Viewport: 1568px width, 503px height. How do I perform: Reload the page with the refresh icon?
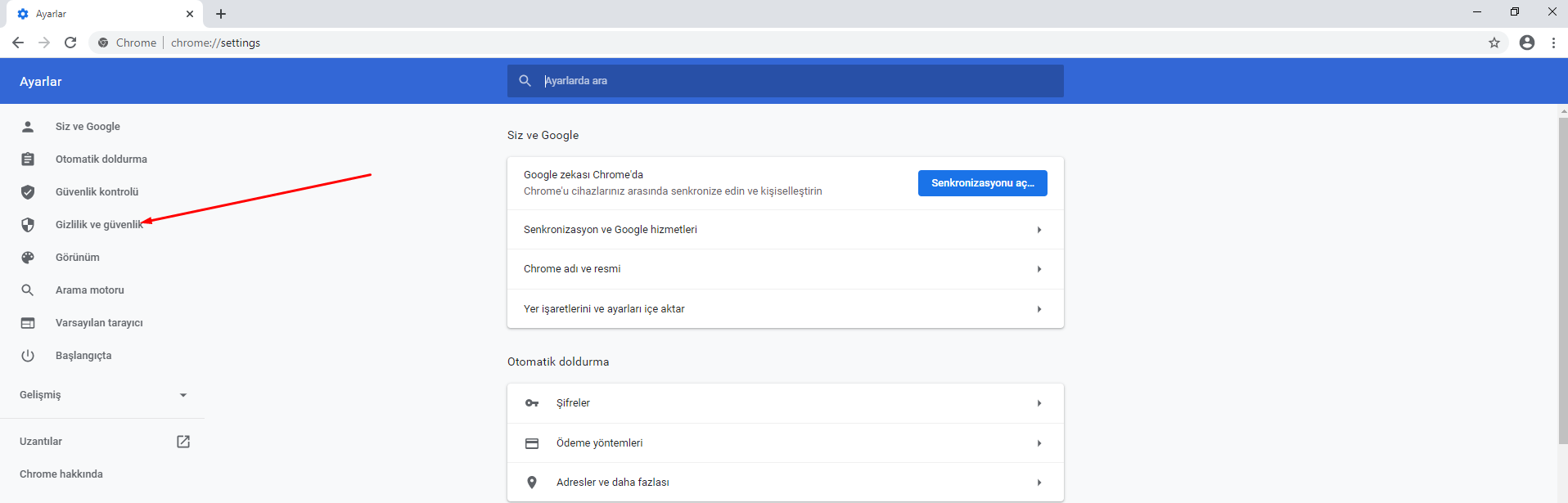(70, 43)
